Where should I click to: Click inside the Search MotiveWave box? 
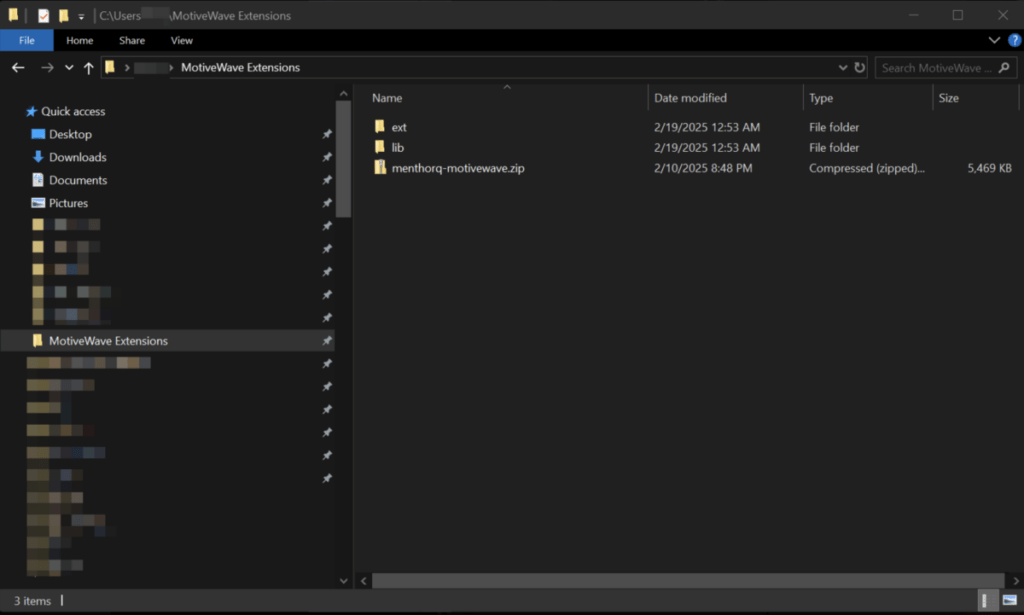[940, 67]
